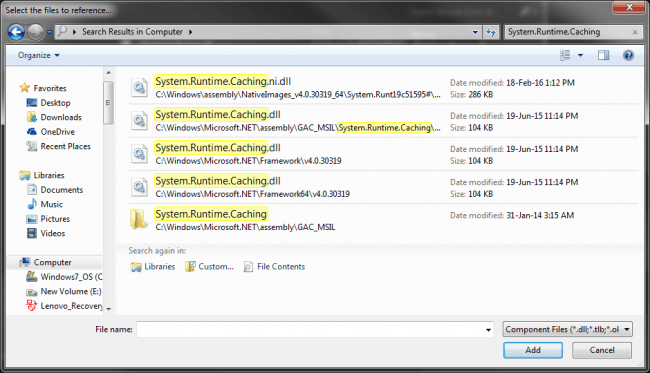The height and width of the screenshot is (373, 650).
Task: Open the address bar history dropdown
Action: tap(475, 32)
